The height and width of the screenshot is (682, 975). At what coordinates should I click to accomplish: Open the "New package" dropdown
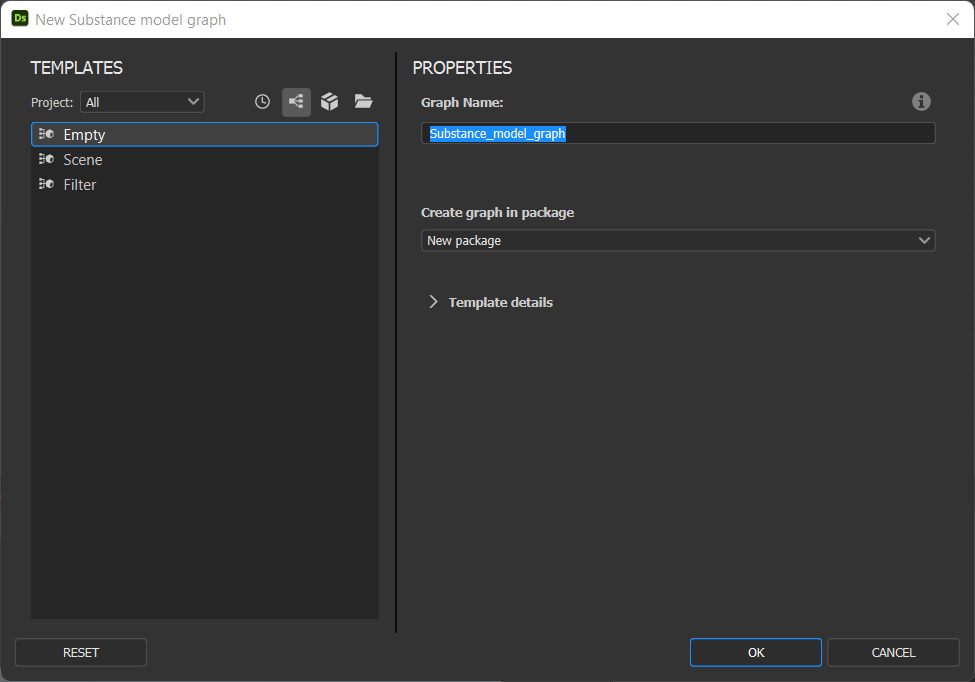pos(678,241)
